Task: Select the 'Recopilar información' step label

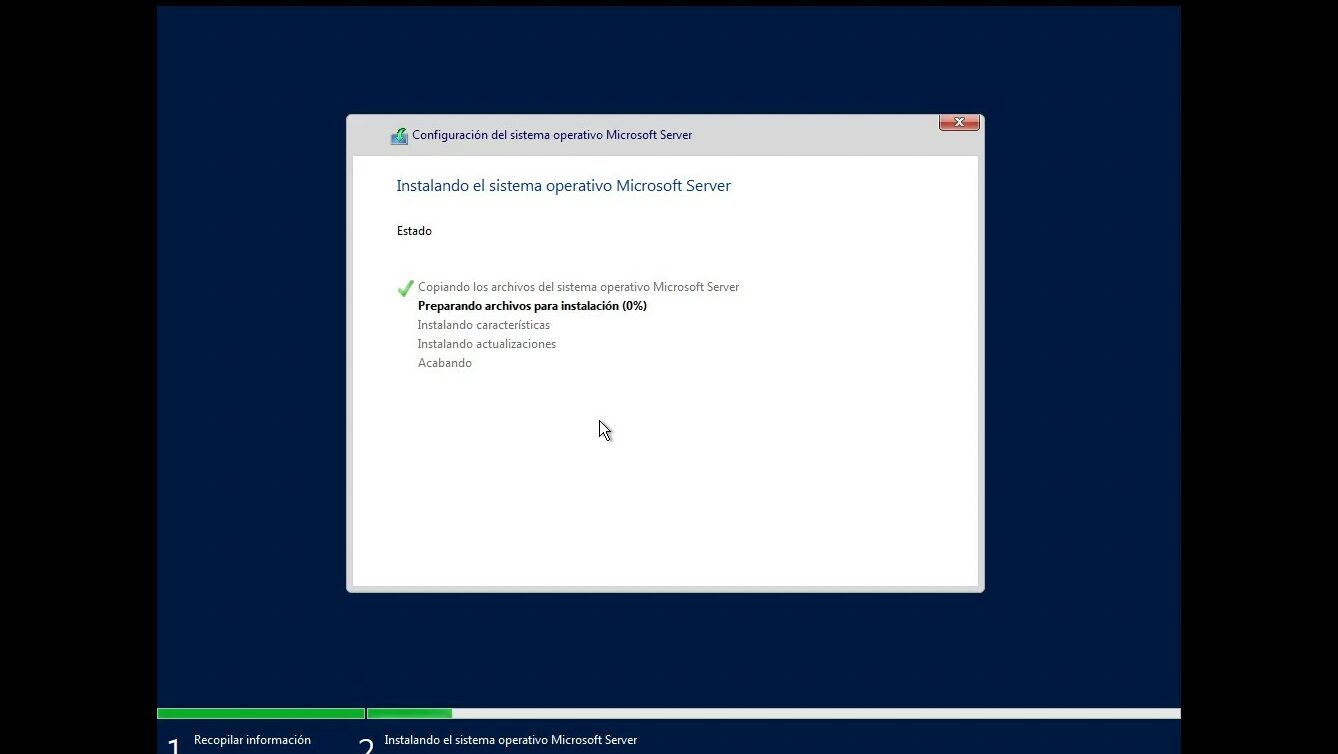Action: (252, 740)
